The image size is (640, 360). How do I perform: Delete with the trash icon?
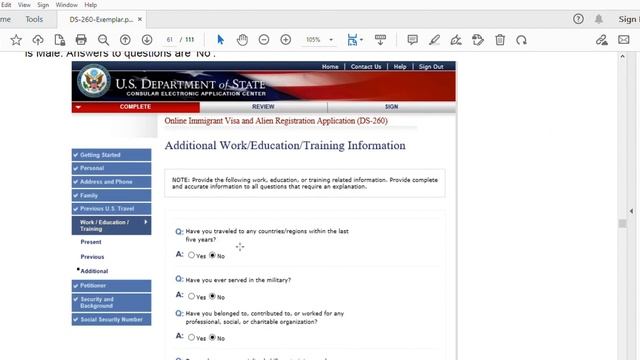(500, 40)
